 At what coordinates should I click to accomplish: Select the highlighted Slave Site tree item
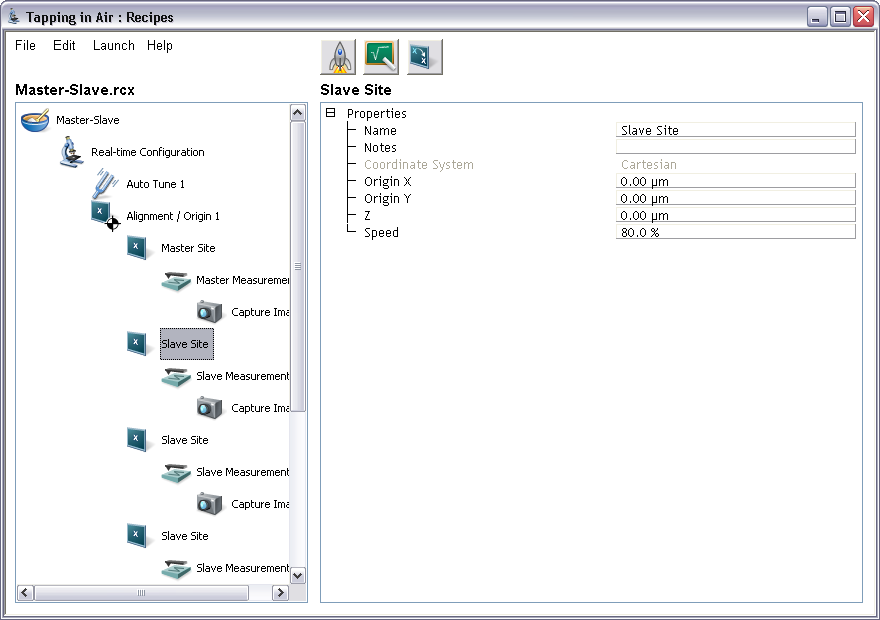pos(185,344)
